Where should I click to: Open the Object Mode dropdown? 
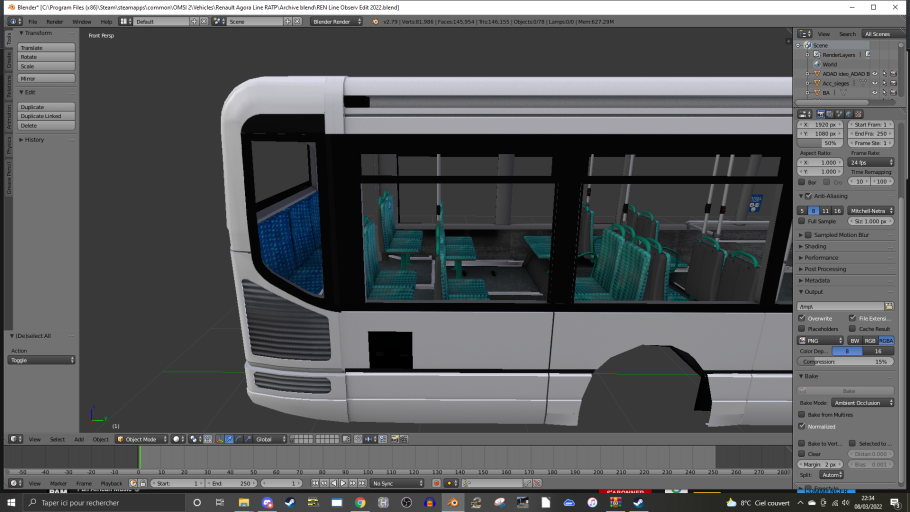tap(142, 439)
